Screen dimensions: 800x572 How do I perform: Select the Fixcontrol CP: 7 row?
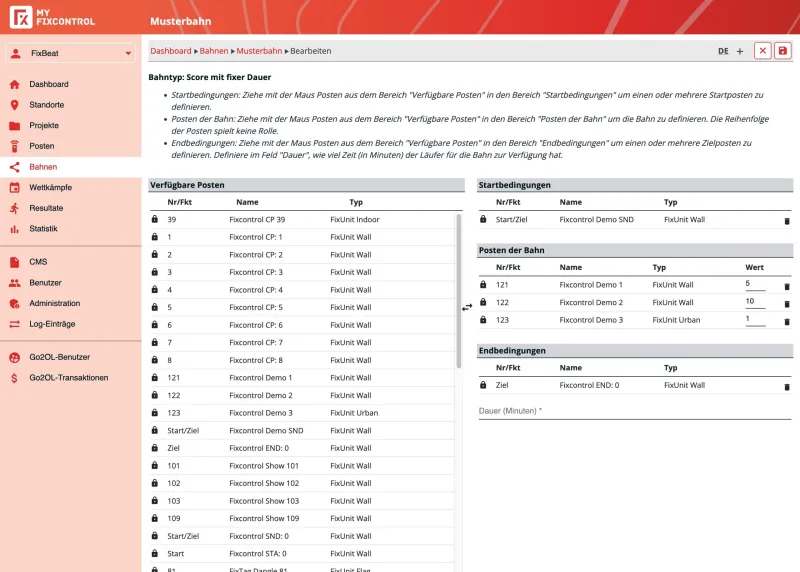tap(302, 342)
